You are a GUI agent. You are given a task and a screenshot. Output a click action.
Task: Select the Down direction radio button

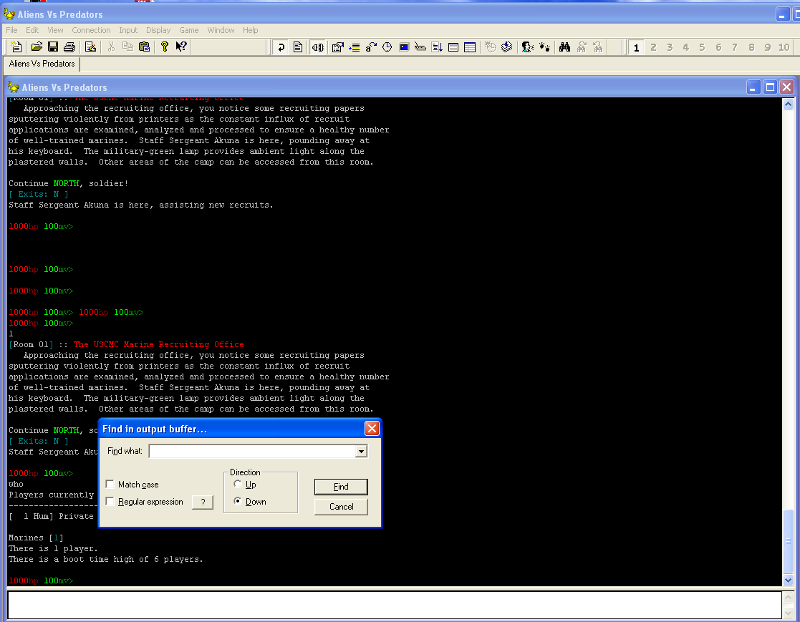(x=237, y=502)
